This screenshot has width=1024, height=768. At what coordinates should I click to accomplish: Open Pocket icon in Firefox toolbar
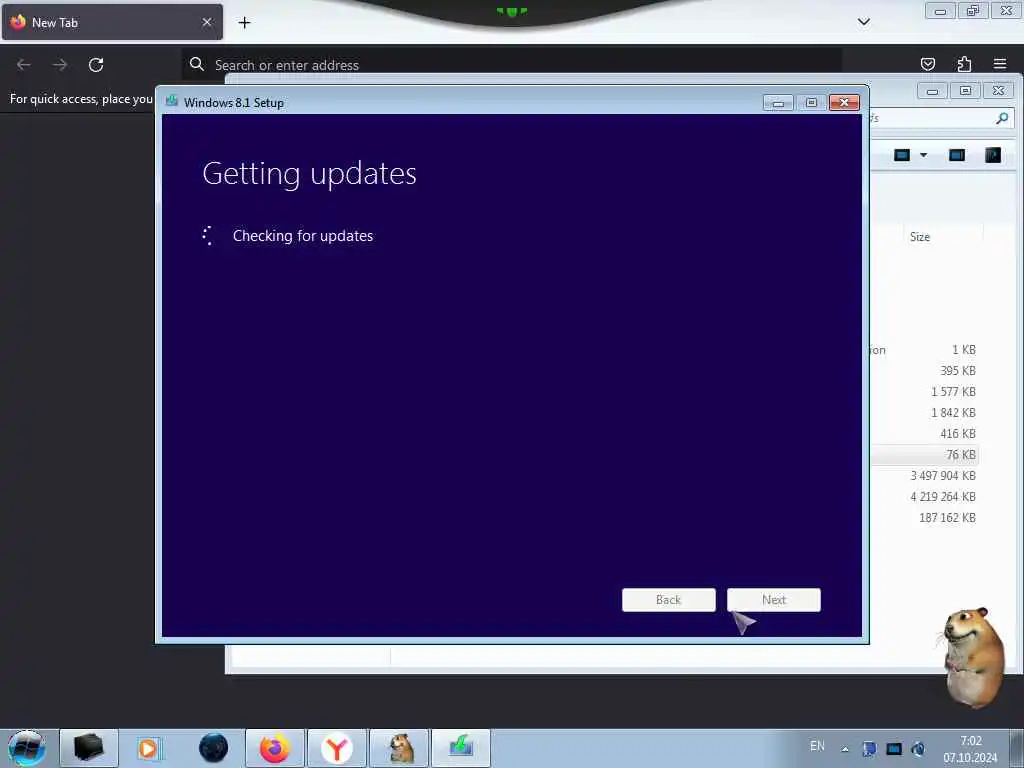pos(927,64)
